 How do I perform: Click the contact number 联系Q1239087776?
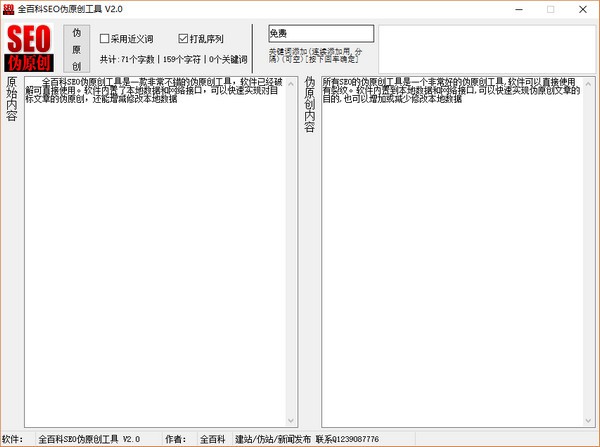point(347,439)
